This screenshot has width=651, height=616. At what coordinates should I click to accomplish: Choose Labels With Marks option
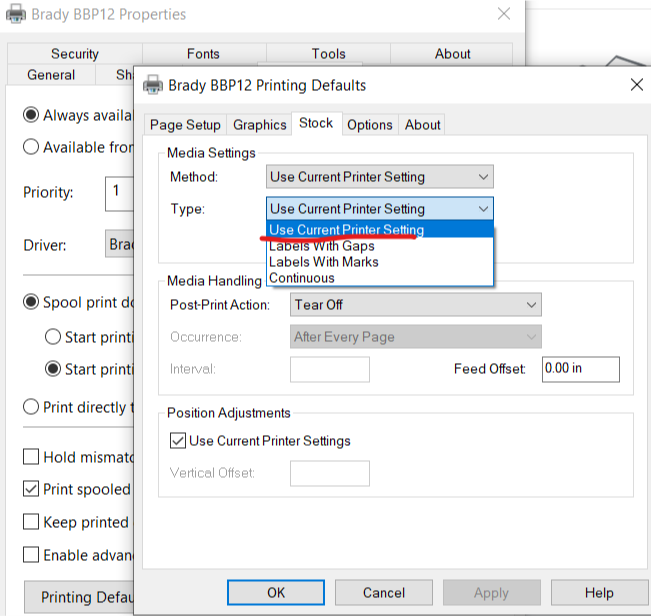coord(324,262)
